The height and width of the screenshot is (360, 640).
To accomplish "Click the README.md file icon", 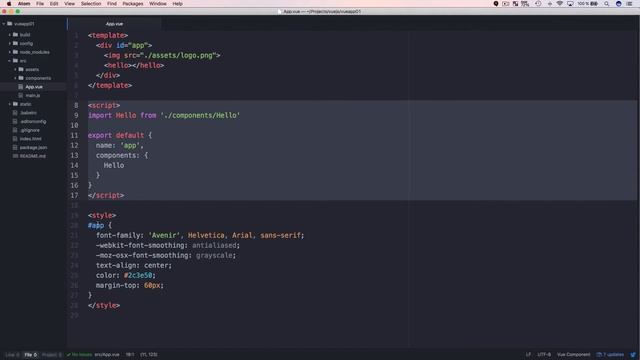I will pyautogui.click(x=15, y=156).
